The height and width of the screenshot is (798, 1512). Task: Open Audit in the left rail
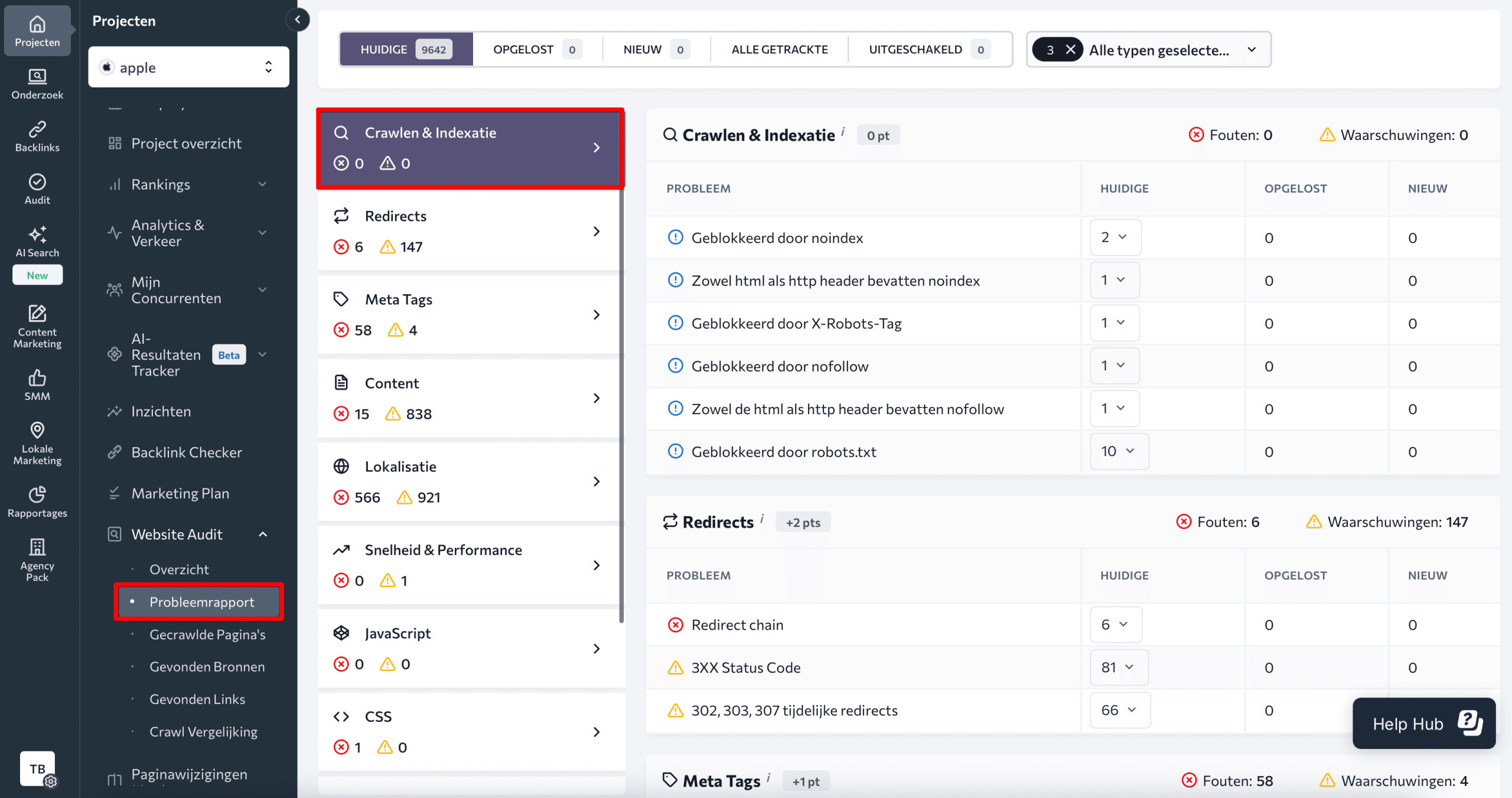[x=37, y=189]
